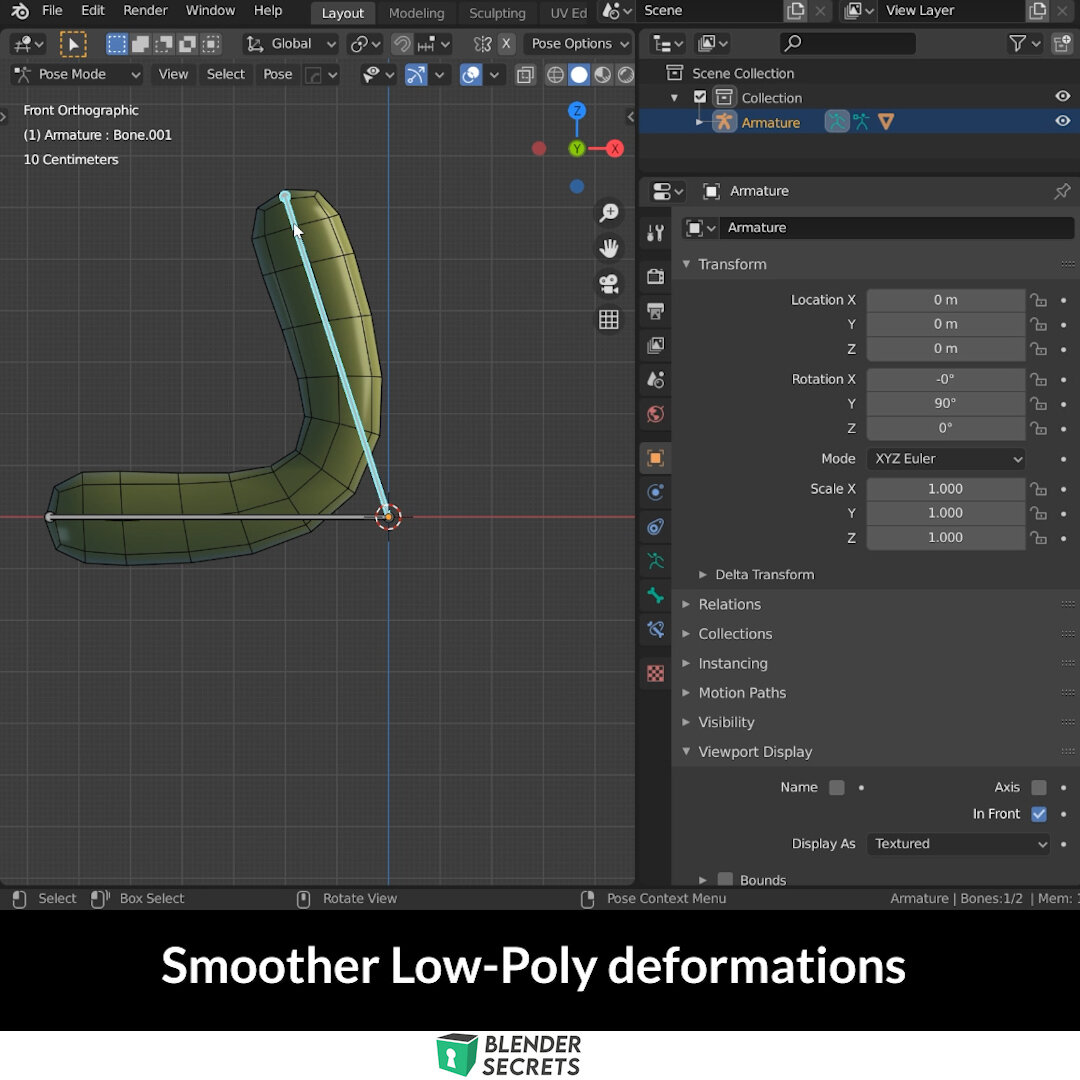The image size is (1080, 1080).
Task: Hide the Armature with its eye icon
Action: tap(1063, 121)
